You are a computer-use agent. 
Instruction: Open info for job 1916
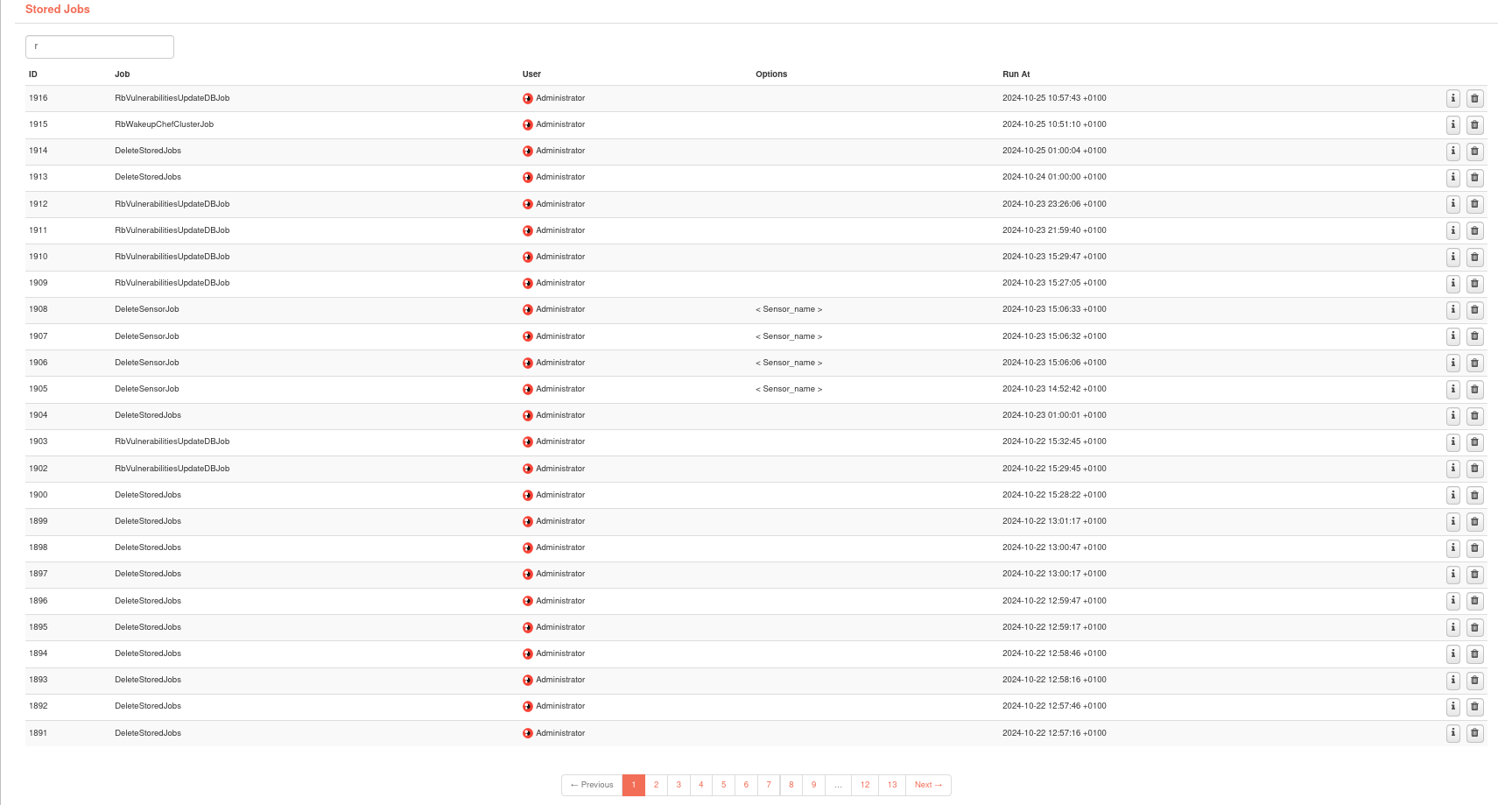click(x=1453, y=98)
